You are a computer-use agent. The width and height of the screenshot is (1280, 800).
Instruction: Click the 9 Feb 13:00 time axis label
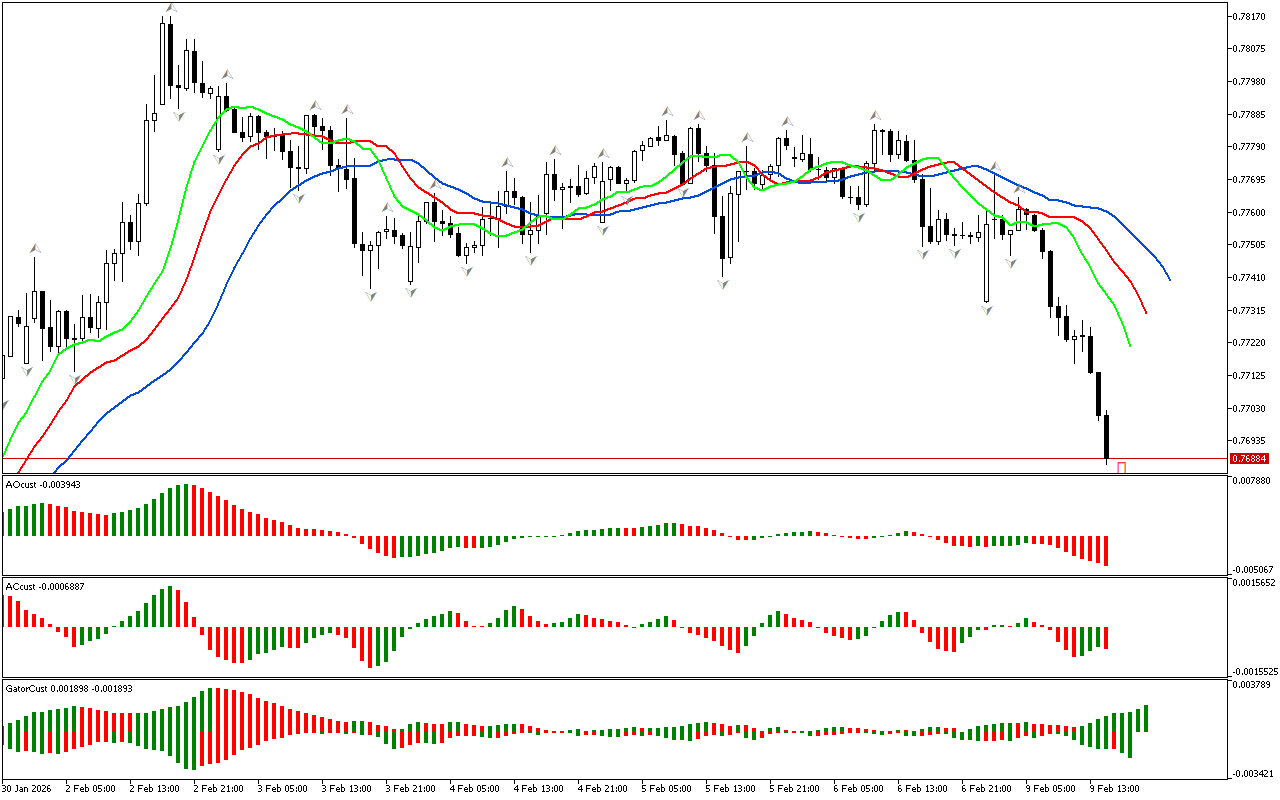click(1115, 788)
